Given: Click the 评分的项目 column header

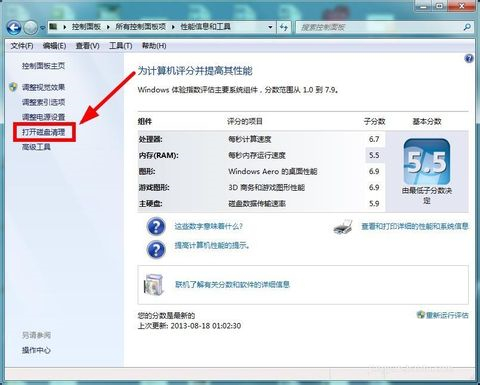Looking at the screenshot, I should [x=245, y=121].
